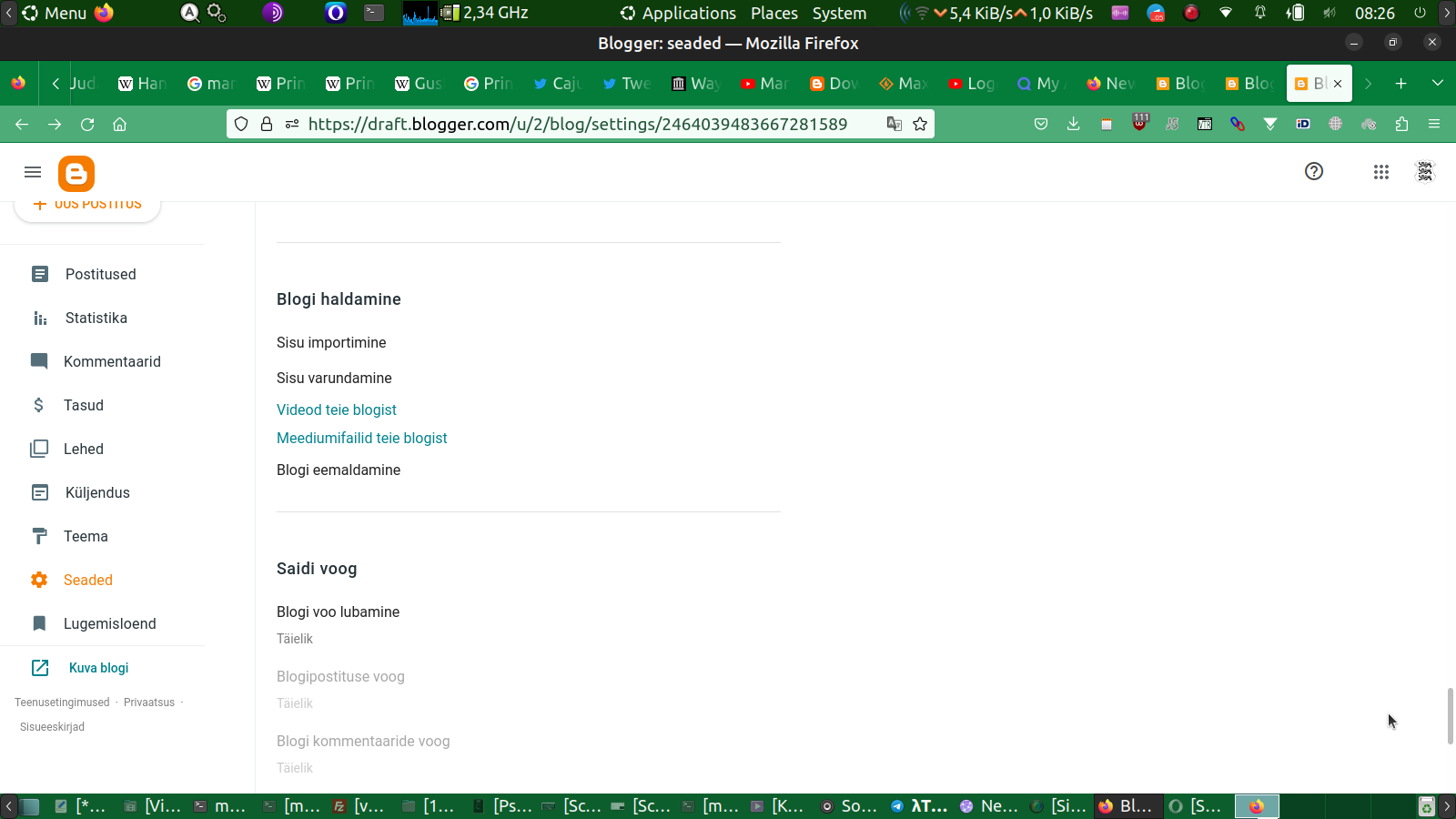Expand the list of all tabs
The image size is (1456, 819).
tap(1438, 84)
